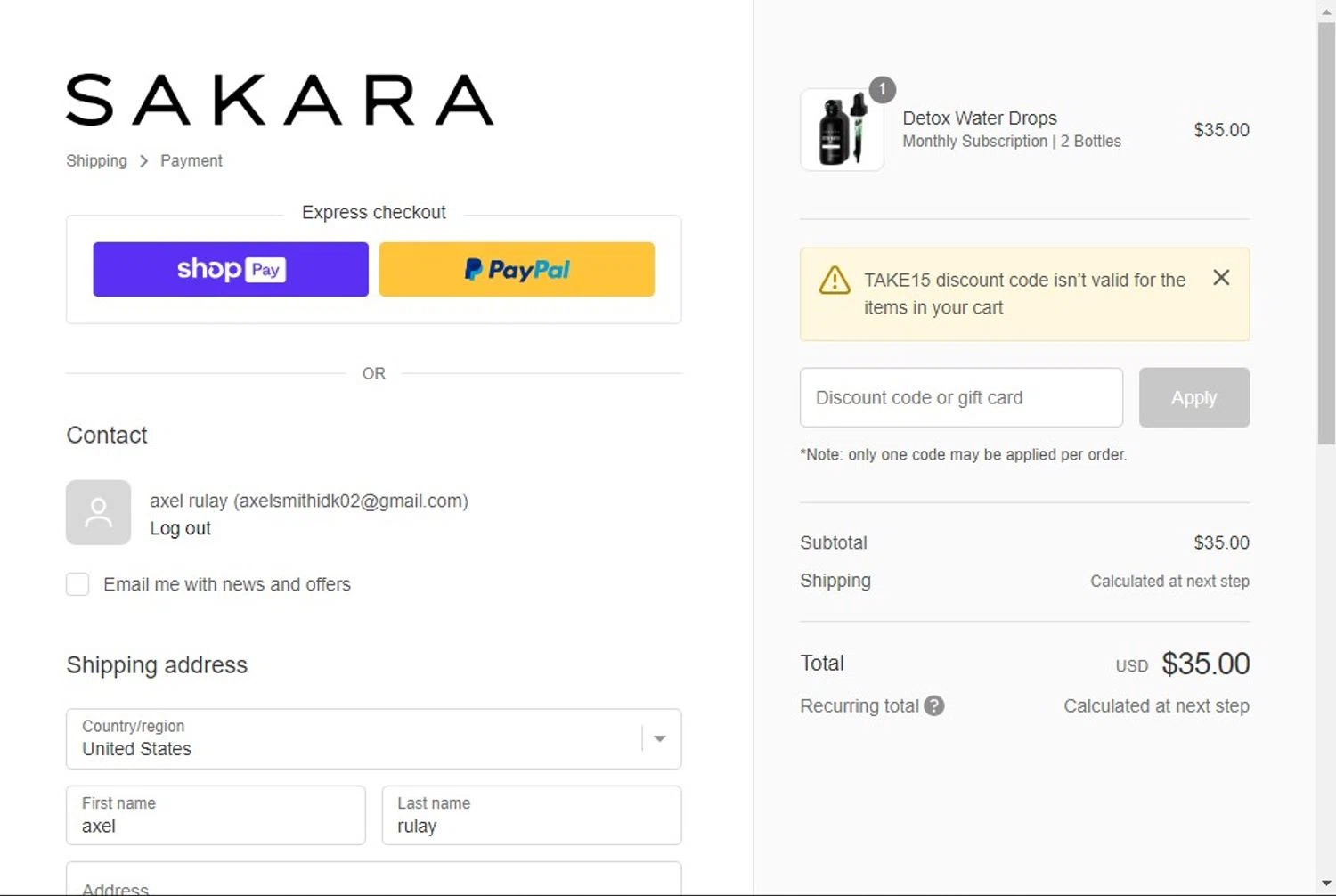Click the warning triangle icon in discount alert
Image resolution: width=1336 pixels, height=896 pixels.
(835, 280)
